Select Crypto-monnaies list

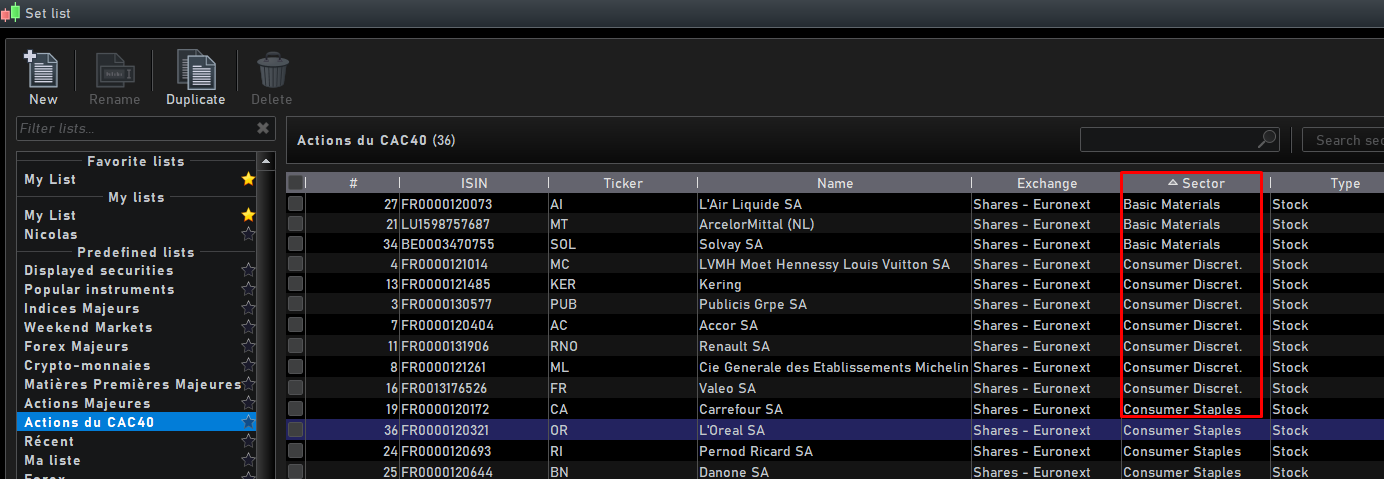point(87,366)
